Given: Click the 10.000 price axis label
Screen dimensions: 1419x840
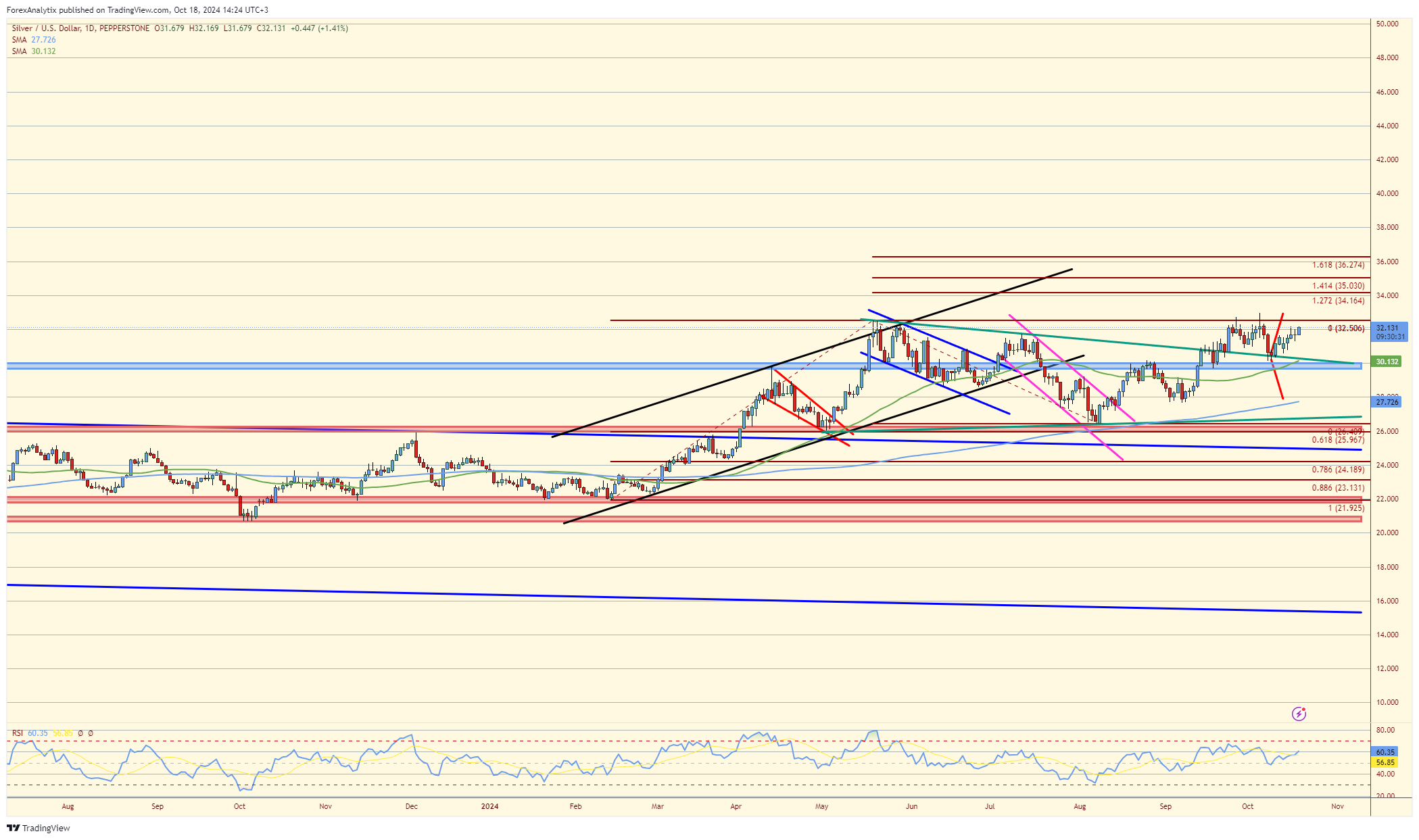Looking at the screenshot, I should tap(1387, 702).
